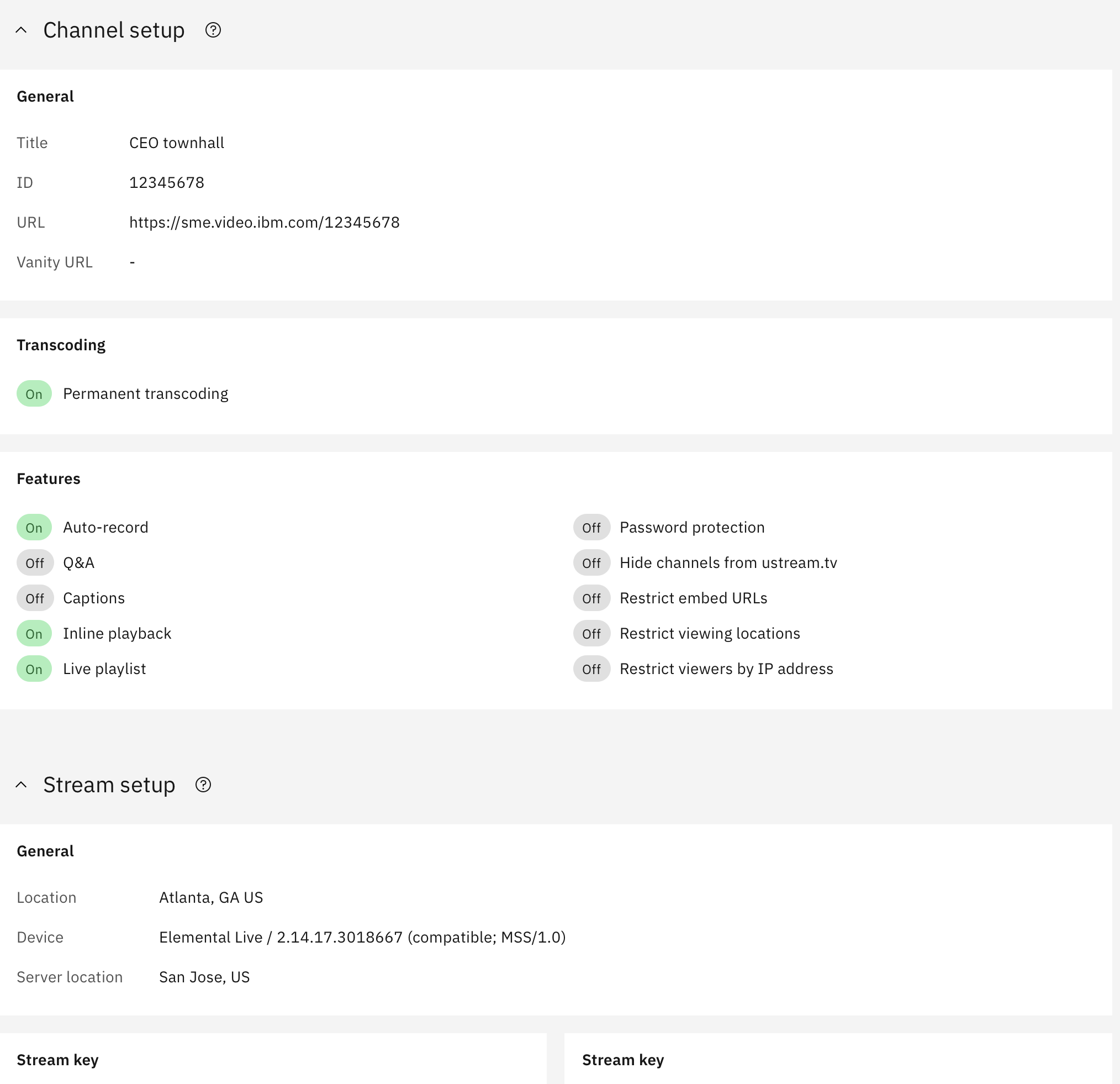Screen dimensions: 1120x1084
Task: Click the Stream setup heading
Action: click(x=109, y=785)
